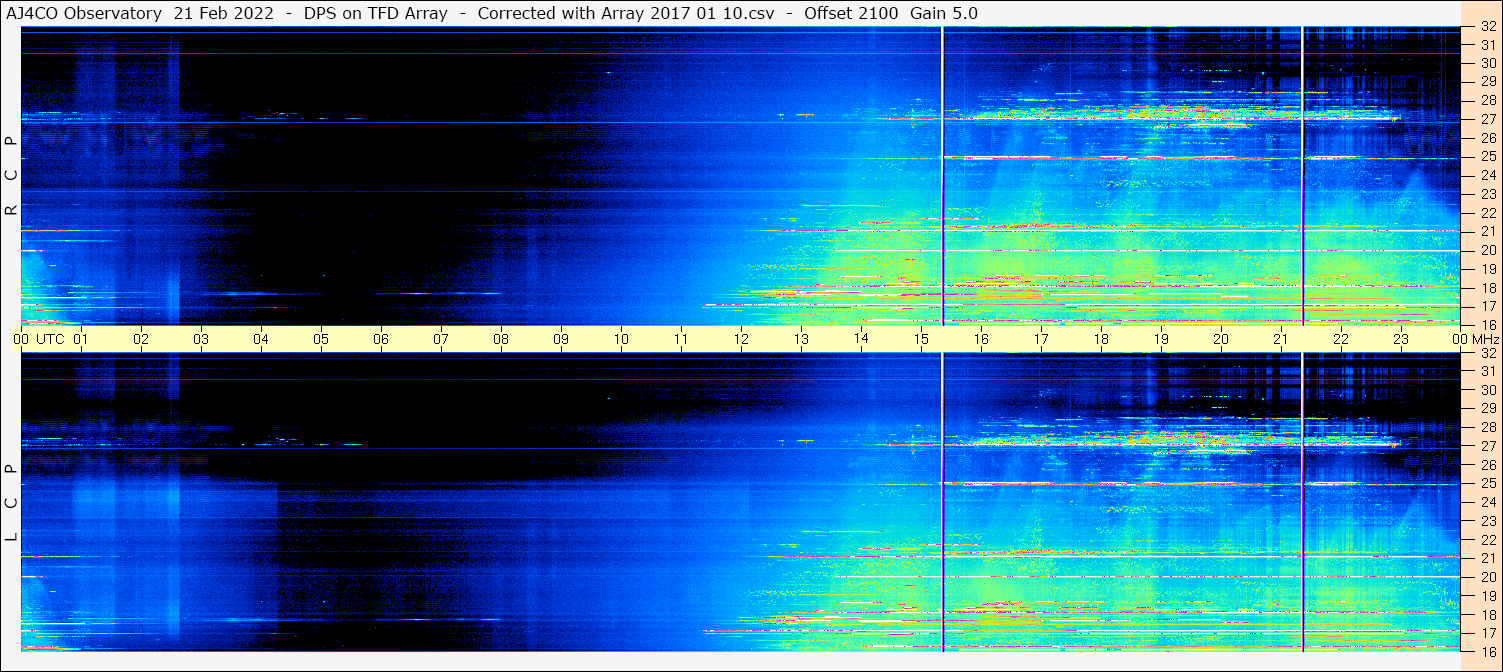
Task: Click the 20 hour time axis label
Action: [x=1221, y=339]
